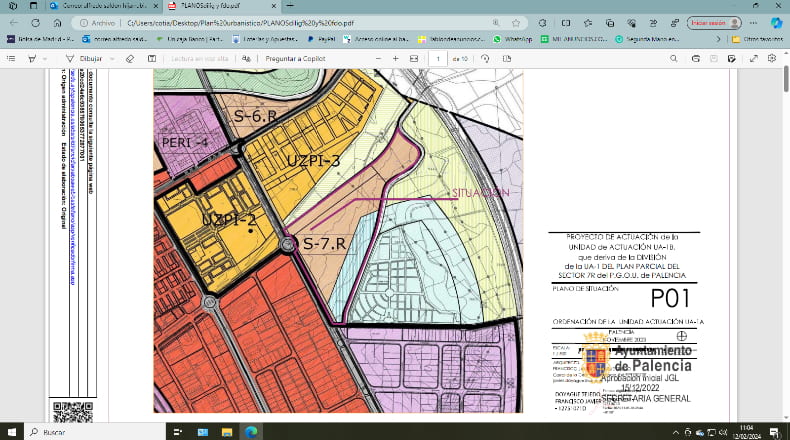Show more bookmarks chevron
This screenshot has width=790, height=440.
click(718, 39)
